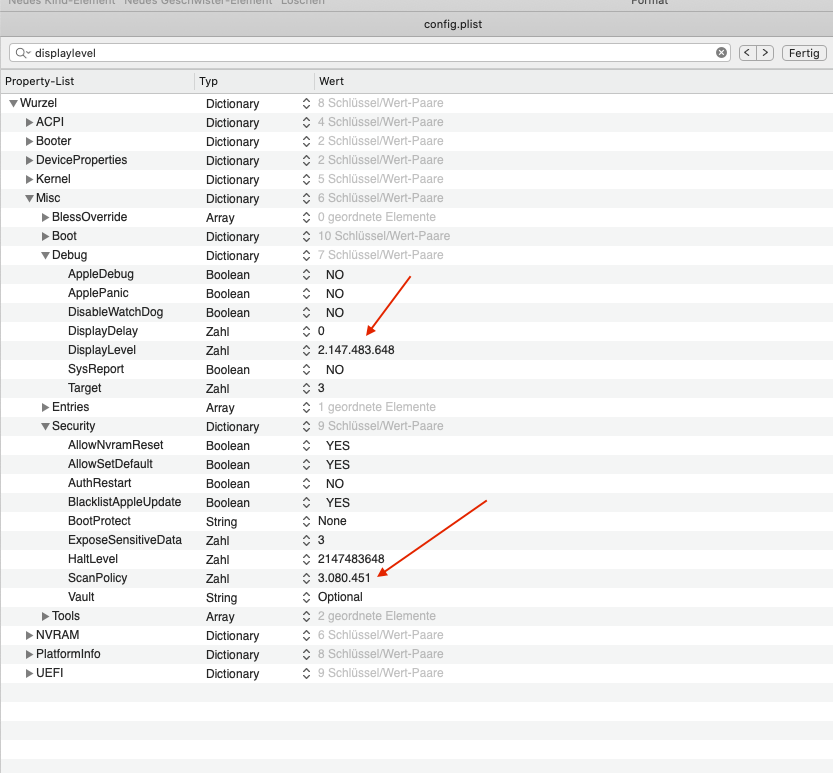The height and width of the screenshot is (773, 833).
Task: Open type stepper for HaltLevel row
Action: click(x=306, y=559)
